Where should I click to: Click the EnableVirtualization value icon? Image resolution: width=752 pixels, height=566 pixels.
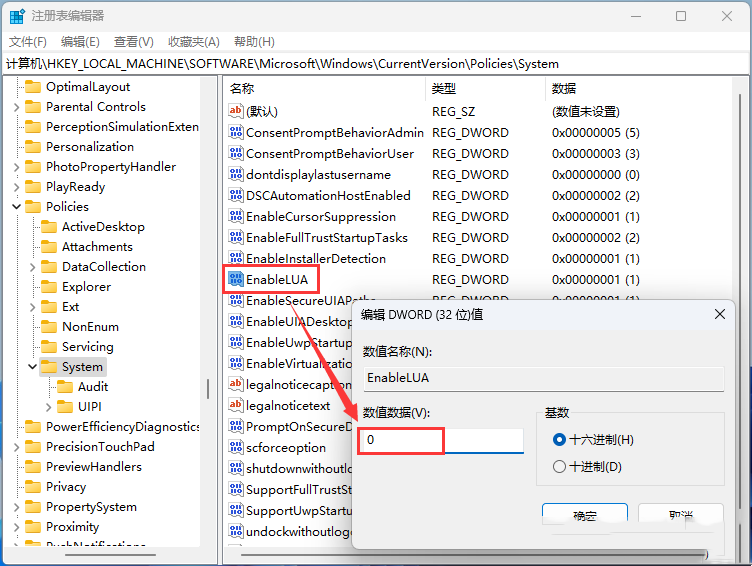click(235, 363)
